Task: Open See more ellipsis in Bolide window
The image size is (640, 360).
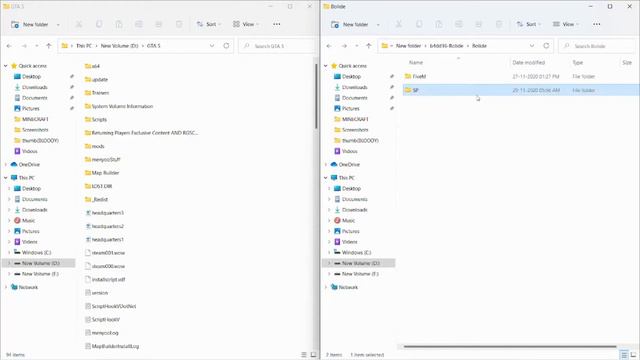Action: tap(597, 24)
